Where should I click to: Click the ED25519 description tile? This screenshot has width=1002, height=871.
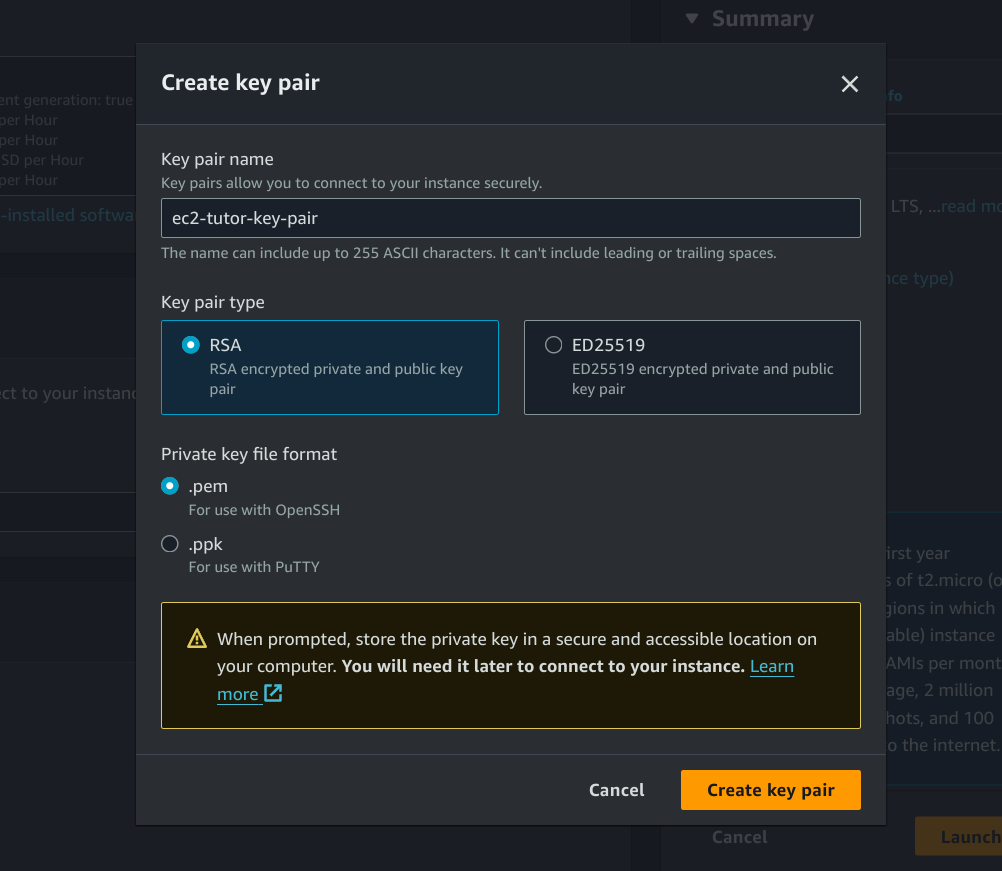coord(692,367)
